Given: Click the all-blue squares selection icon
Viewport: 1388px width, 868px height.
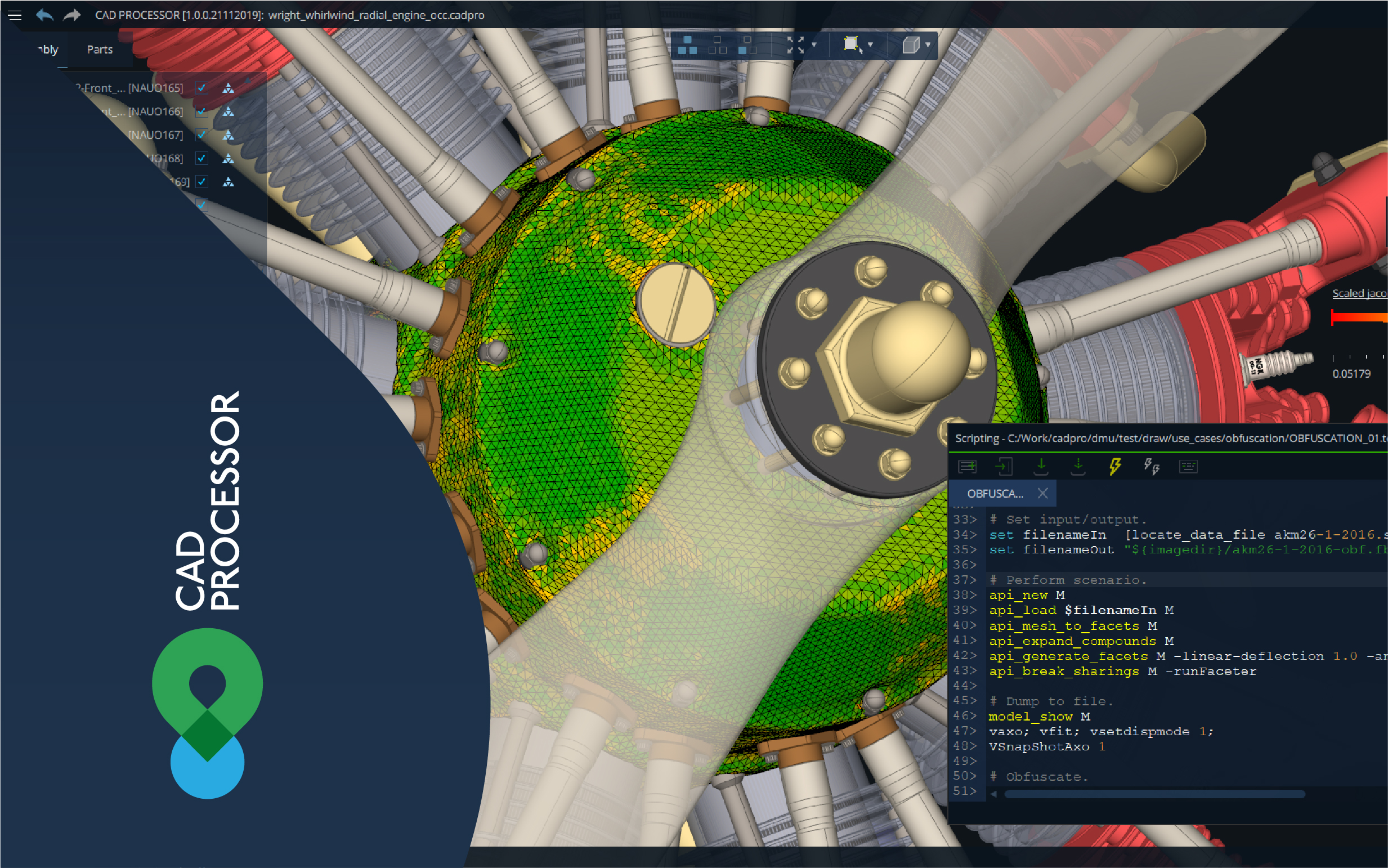Looking at the screenshot, I should pyautogui.click(x=687, y=45).
